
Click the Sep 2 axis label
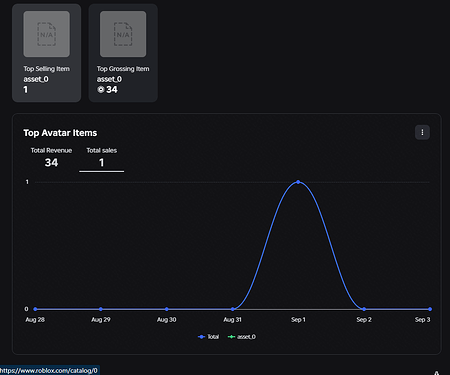pos(364,320)
